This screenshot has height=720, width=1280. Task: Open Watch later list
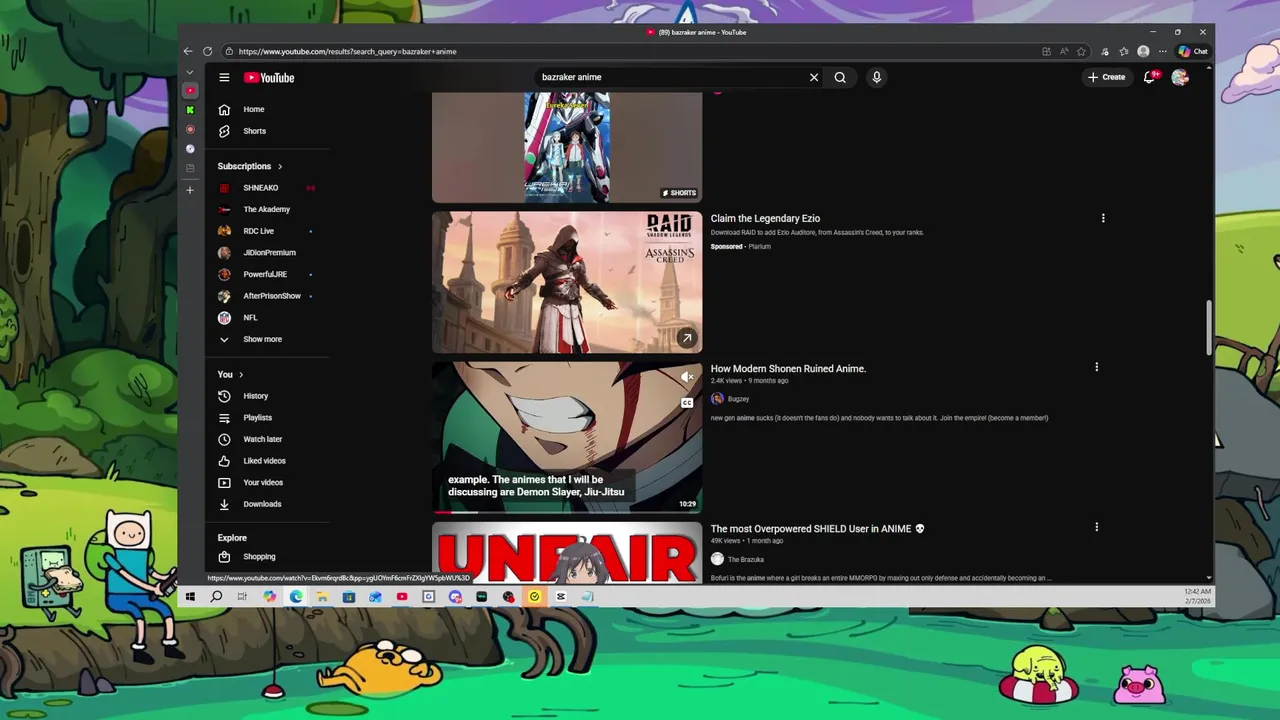click(x=268, y=439)
